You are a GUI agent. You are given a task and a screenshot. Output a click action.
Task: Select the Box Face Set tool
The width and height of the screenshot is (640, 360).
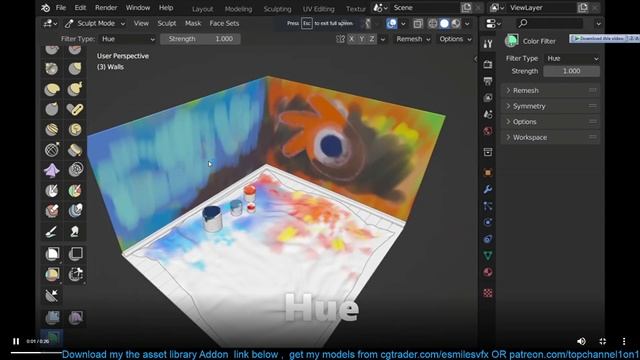tap(52, 274)
